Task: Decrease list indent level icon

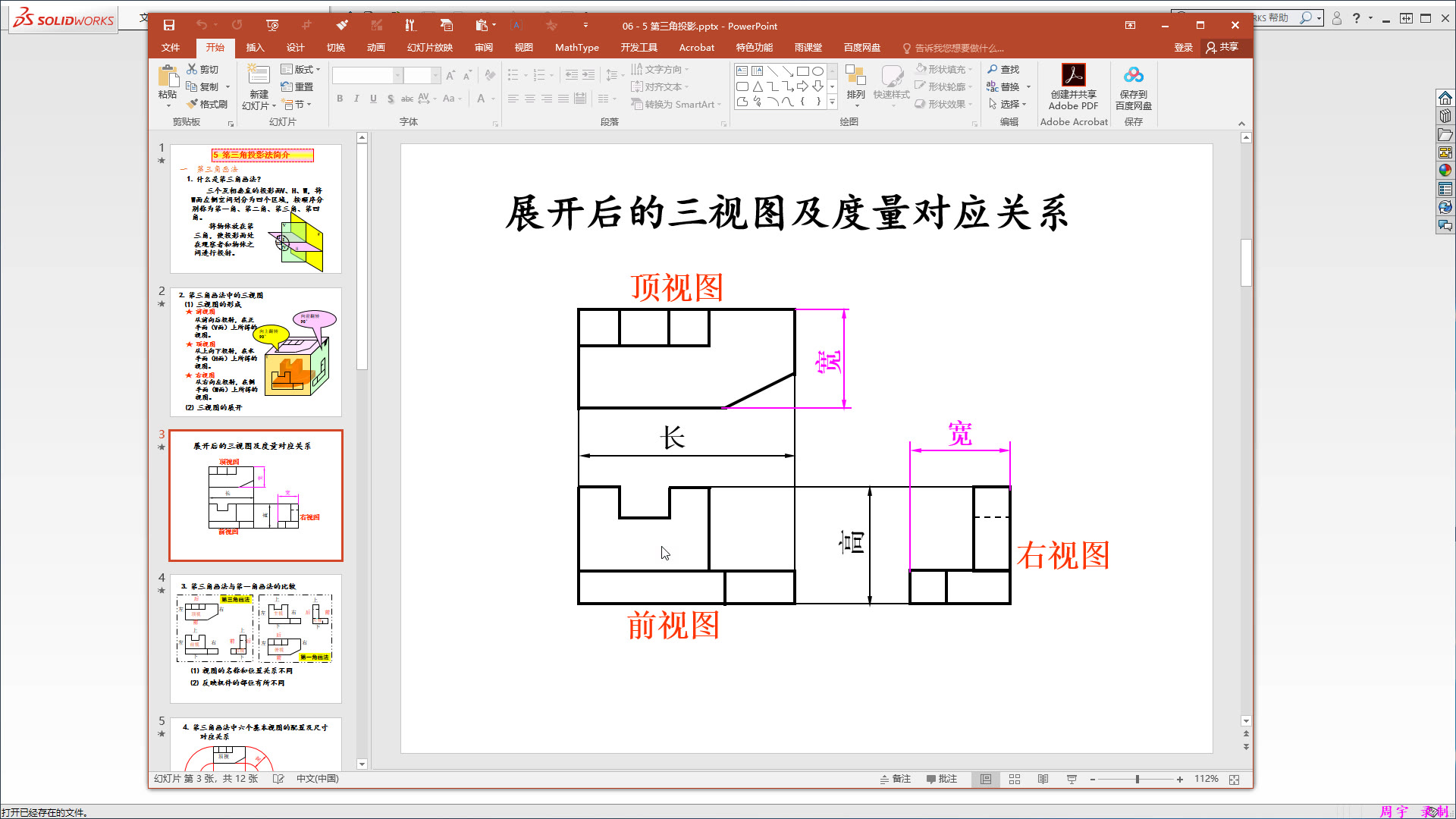Action: (572, 75)
